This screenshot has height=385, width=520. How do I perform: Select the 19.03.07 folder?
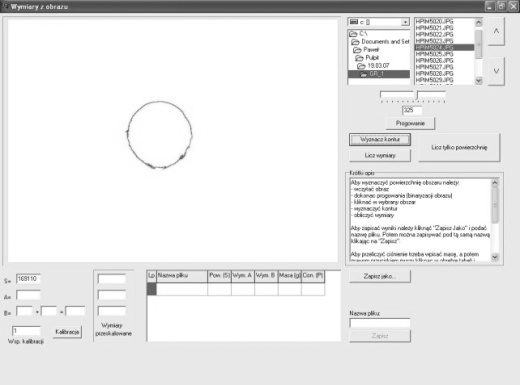[x=378, y=66]
